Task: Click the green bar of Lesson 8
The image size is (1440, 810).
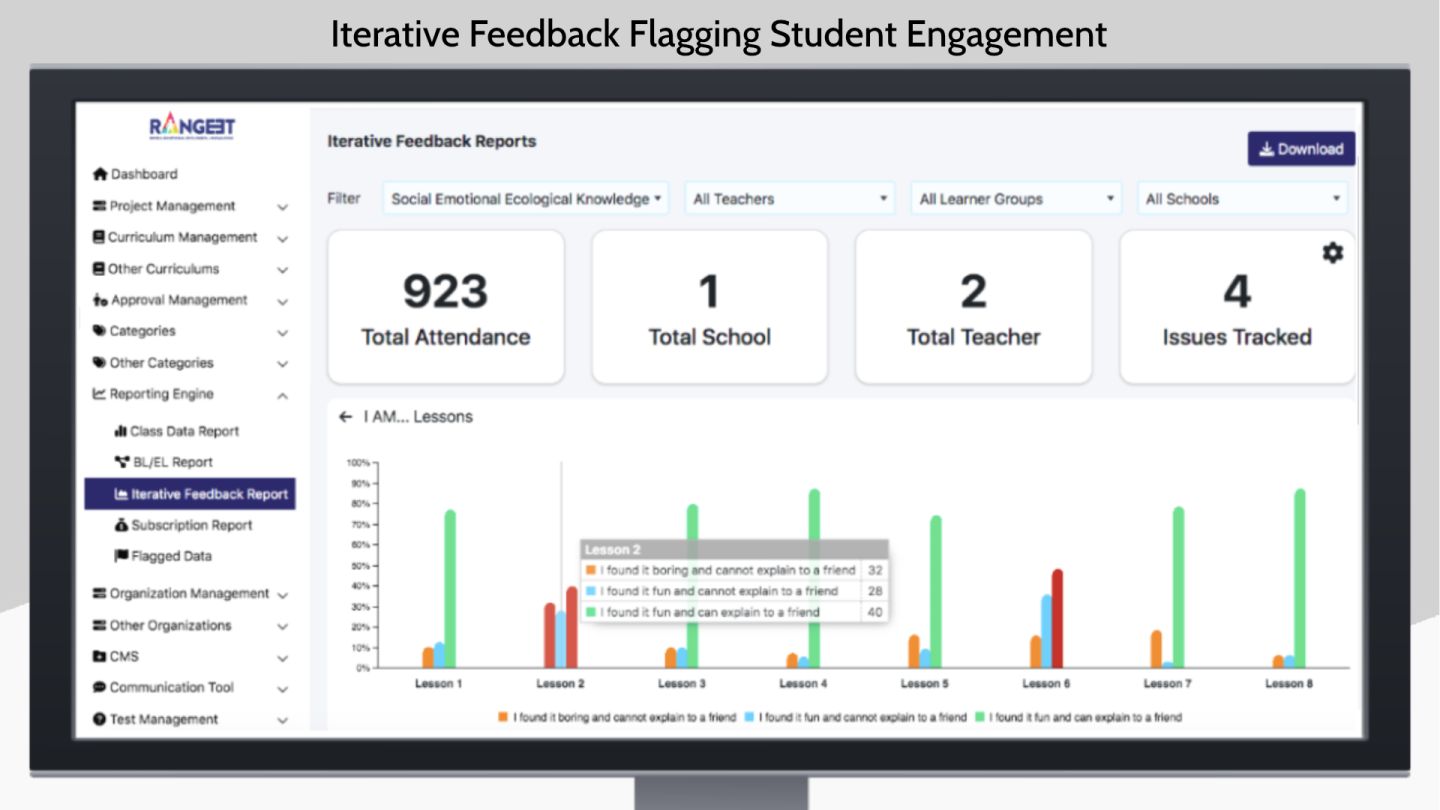Action: click(x=1300, y=578)
